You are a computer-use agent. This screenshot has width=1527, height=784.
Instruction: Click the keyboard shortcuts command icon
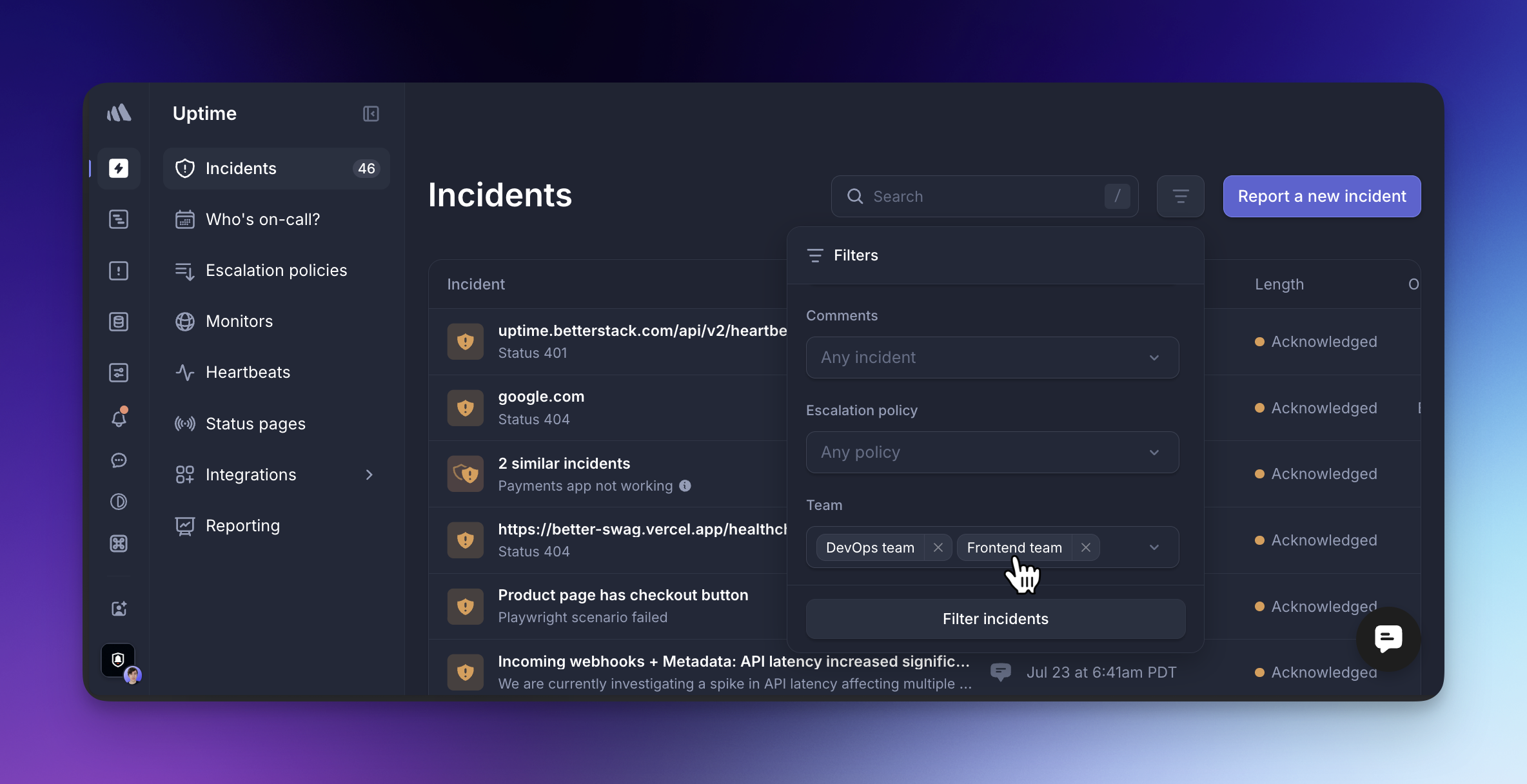(119, 544)
